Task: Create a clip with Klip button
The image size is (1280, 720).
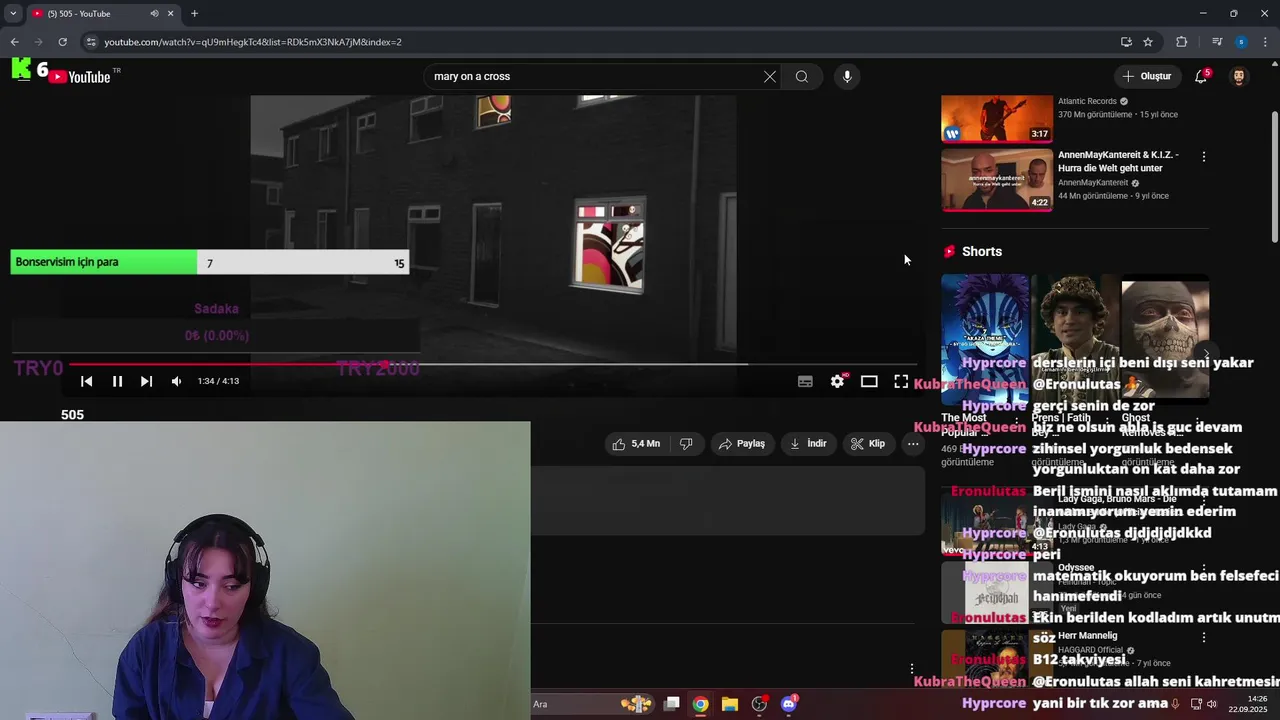Action: click(868, 444)
